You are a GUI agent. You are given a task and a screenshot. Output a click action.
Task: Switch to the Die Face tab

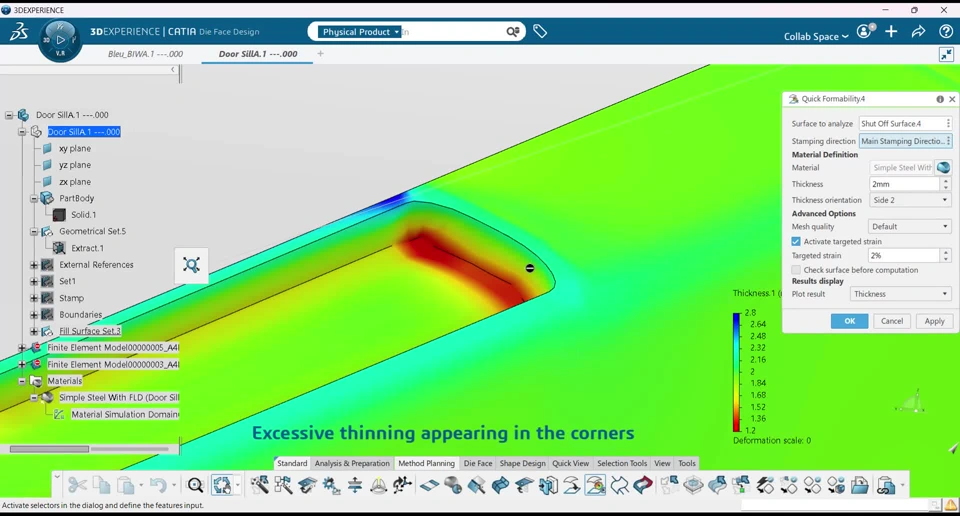coord(478,463)
